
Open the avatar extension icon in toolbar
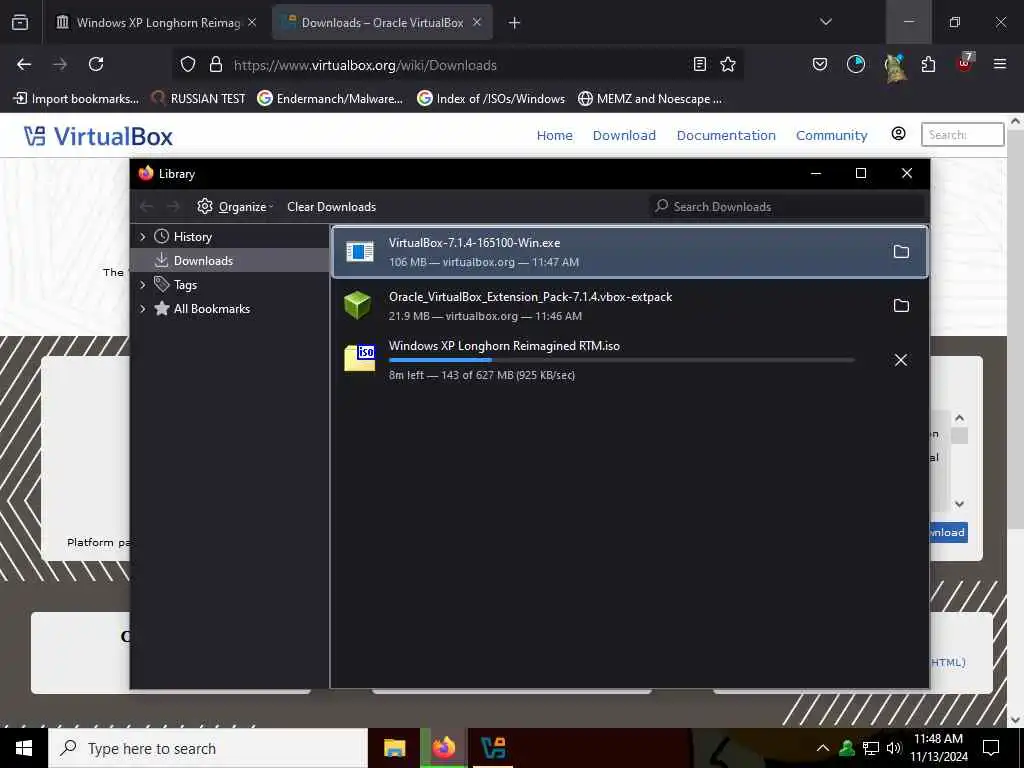(893, 65)
